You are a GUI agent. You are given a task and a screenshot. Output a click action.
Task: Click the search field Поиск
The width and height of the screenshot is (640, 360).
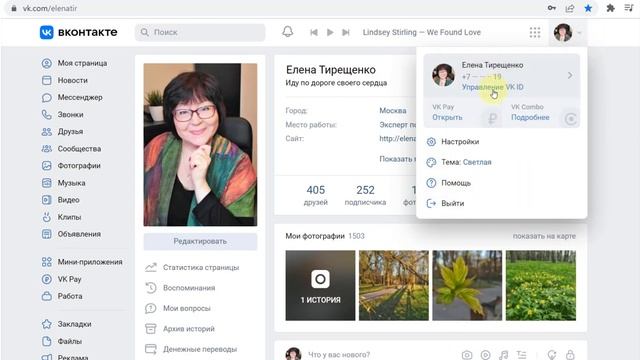(200, 32)
